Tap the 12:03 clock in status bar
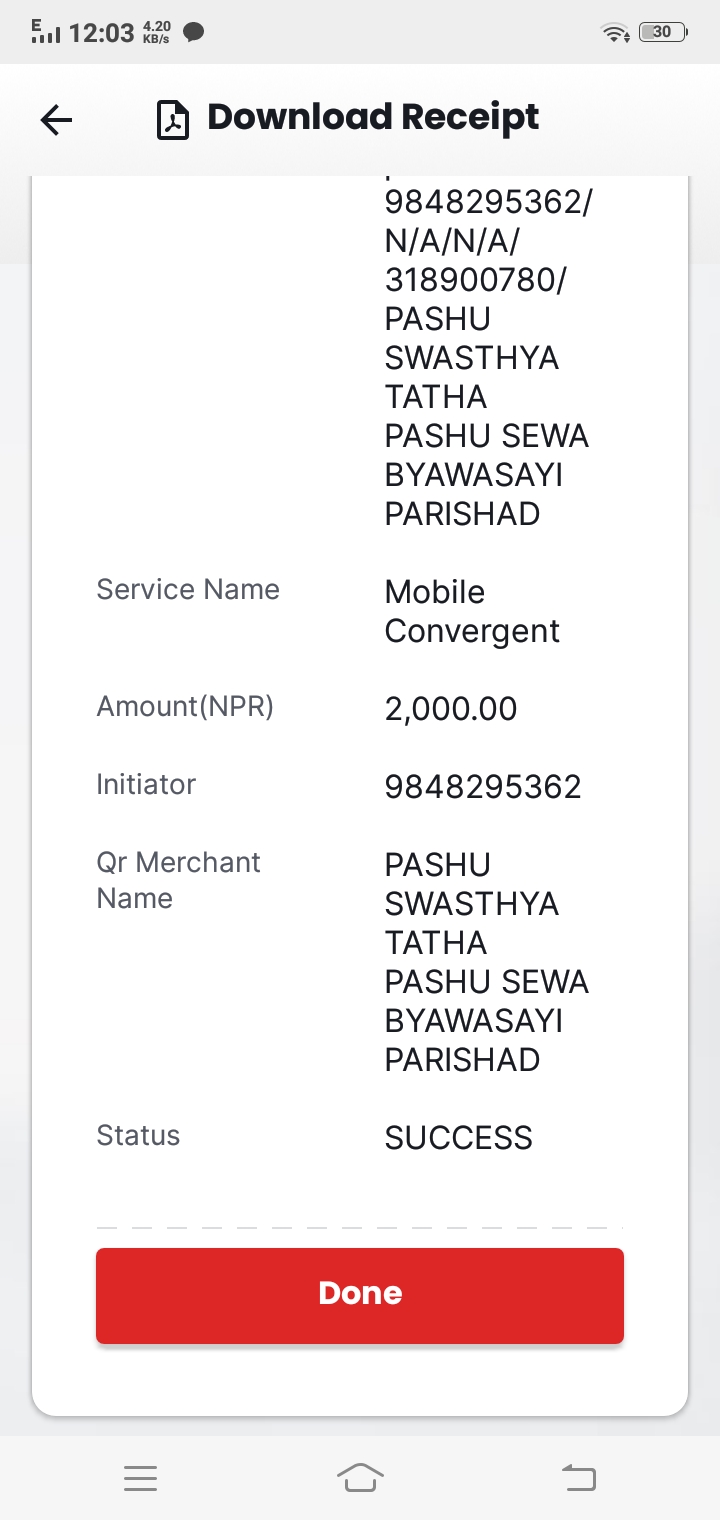 [x=101, y=33]
